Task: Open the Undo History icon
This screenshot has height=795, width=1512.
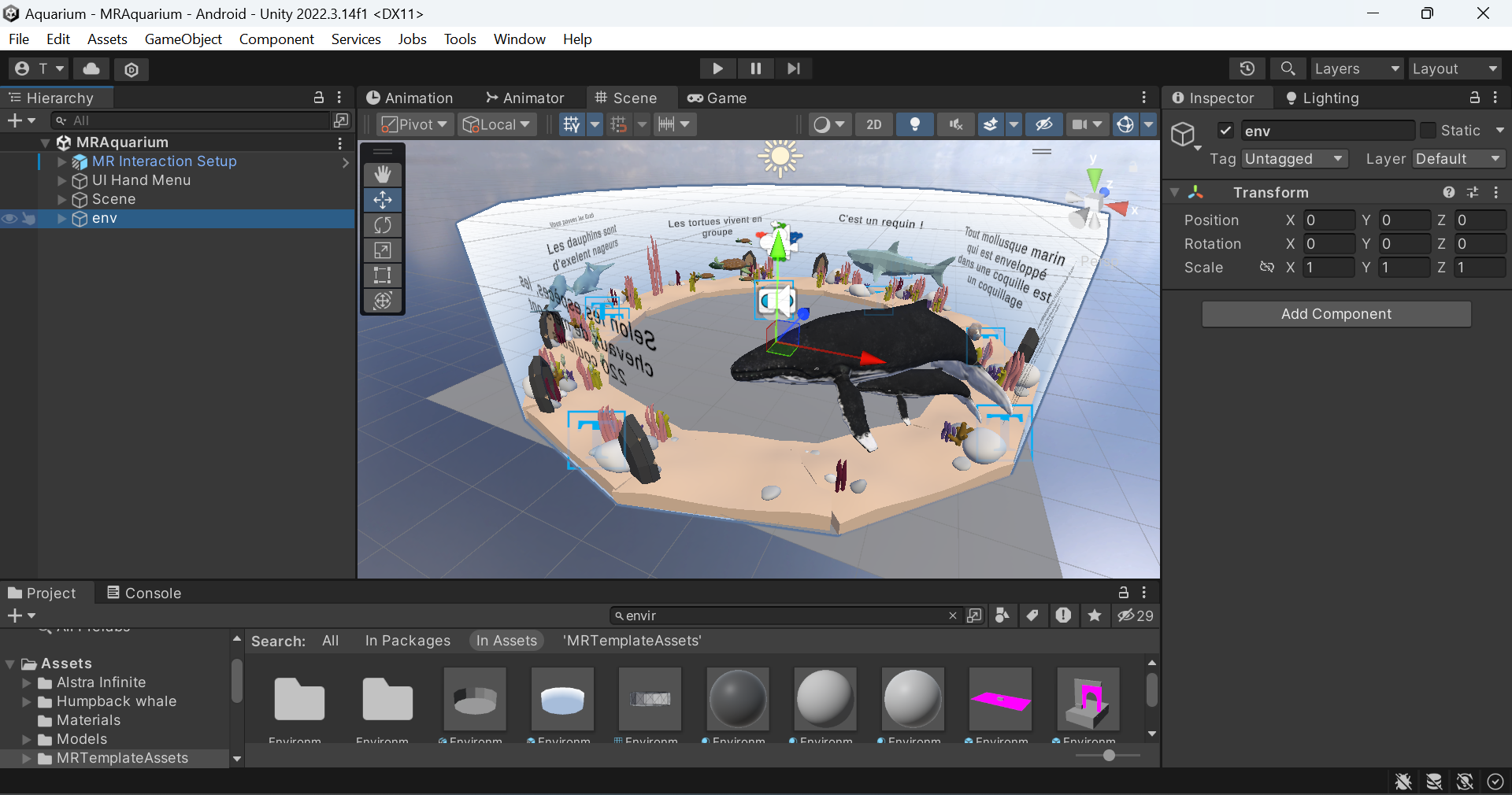Action: click(x=1247, y=68)
